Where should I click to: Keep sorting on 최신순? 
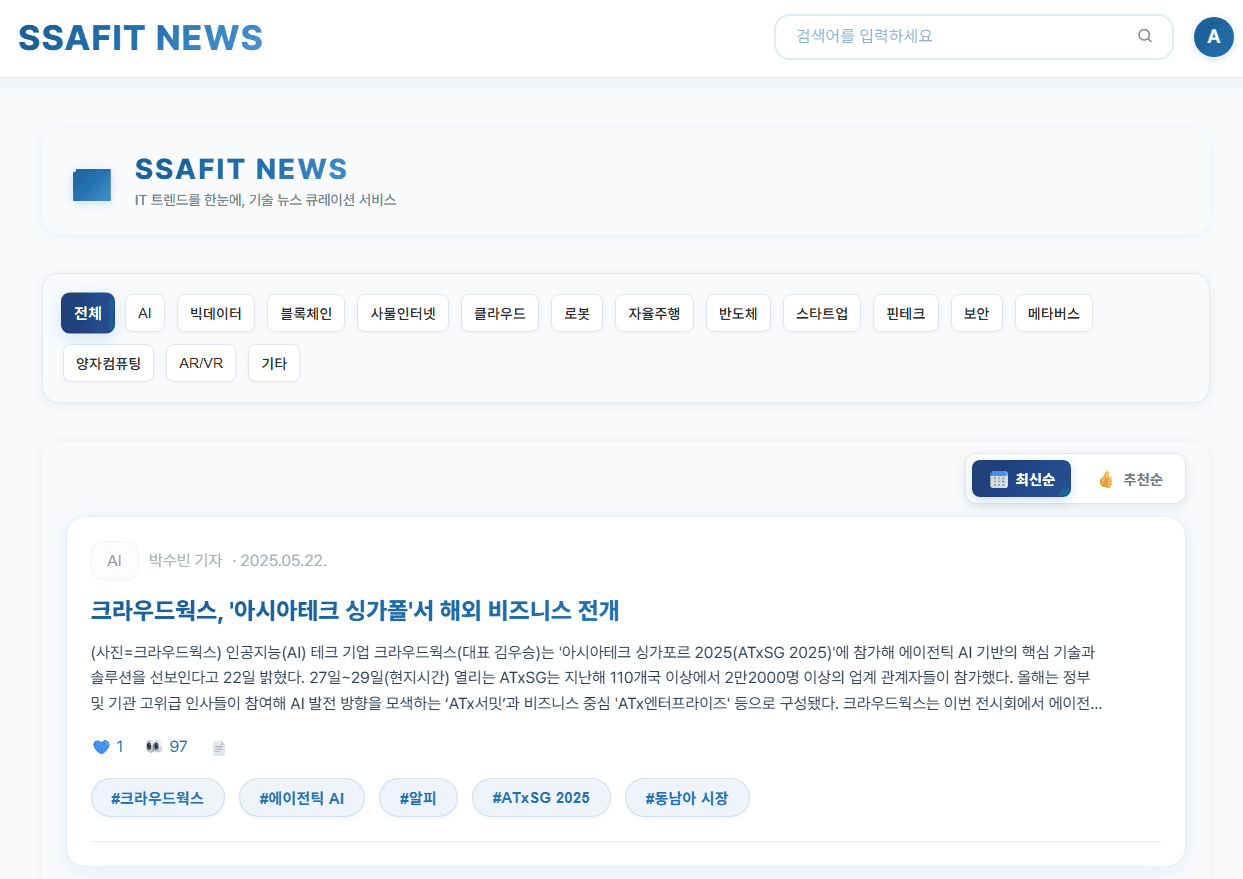[x=1021, y=478]
